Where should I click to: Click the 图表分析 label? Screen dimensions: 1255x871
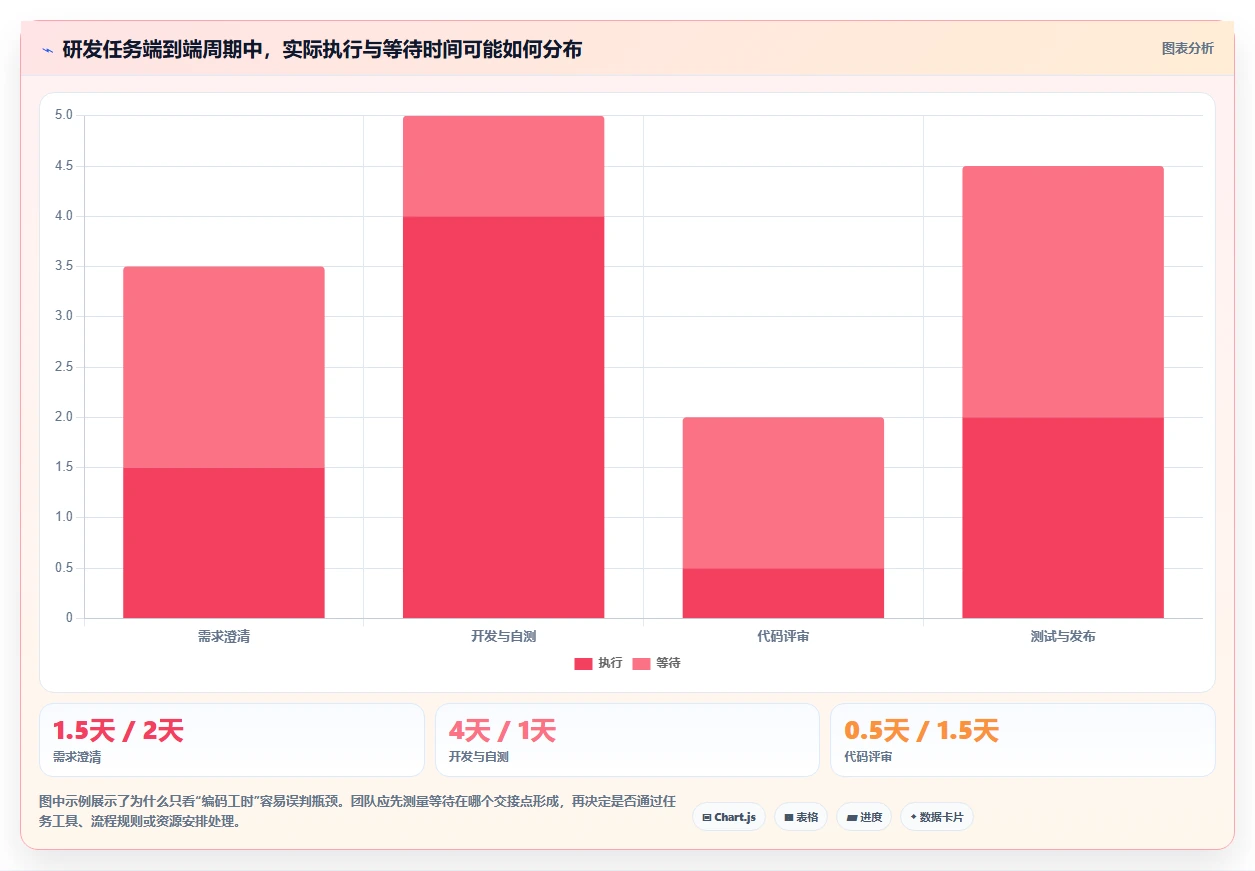(x=1187, y=48)
